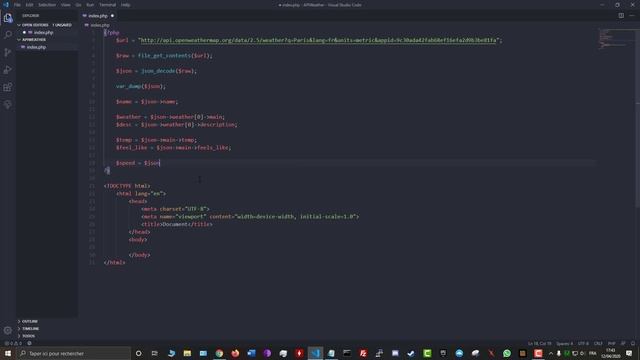Click the CRLF line ending status item
This screenshot has height=360, width=640.
[x=598, y=343]
